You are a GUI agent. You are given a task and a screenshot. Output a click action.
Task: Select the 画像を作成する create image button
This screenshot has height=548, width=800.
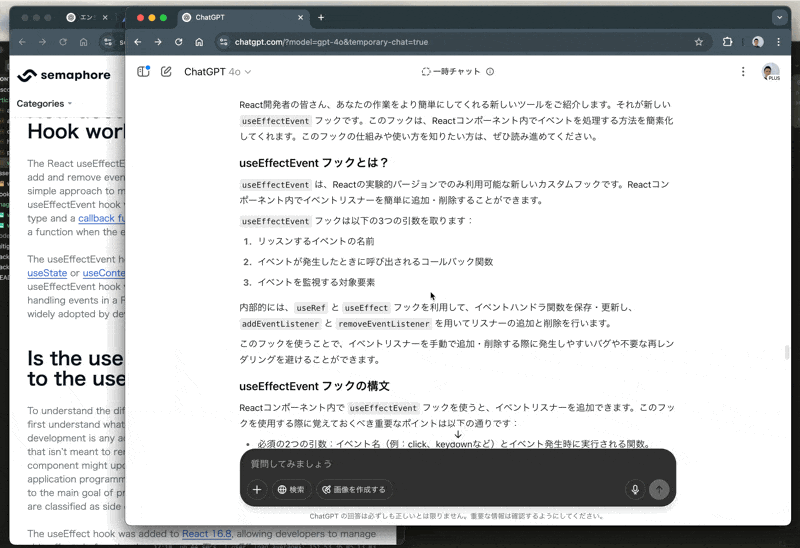(x=354, y=489)
